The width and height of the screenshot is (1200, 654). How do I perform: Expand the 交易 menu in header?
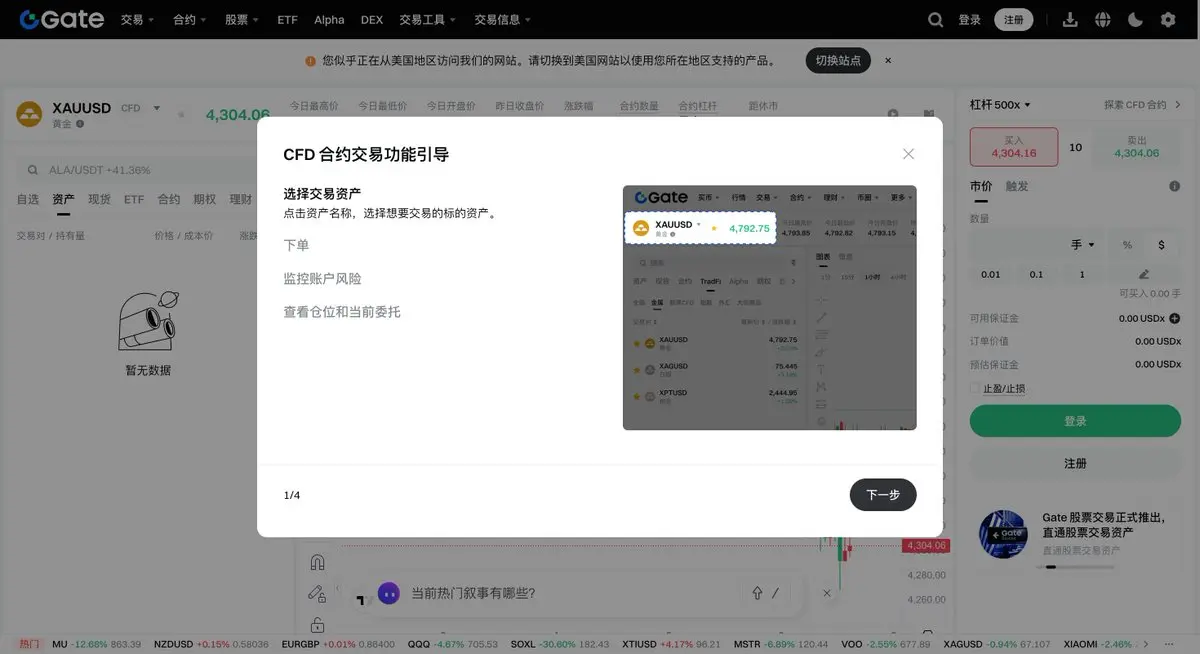point(137,19)
